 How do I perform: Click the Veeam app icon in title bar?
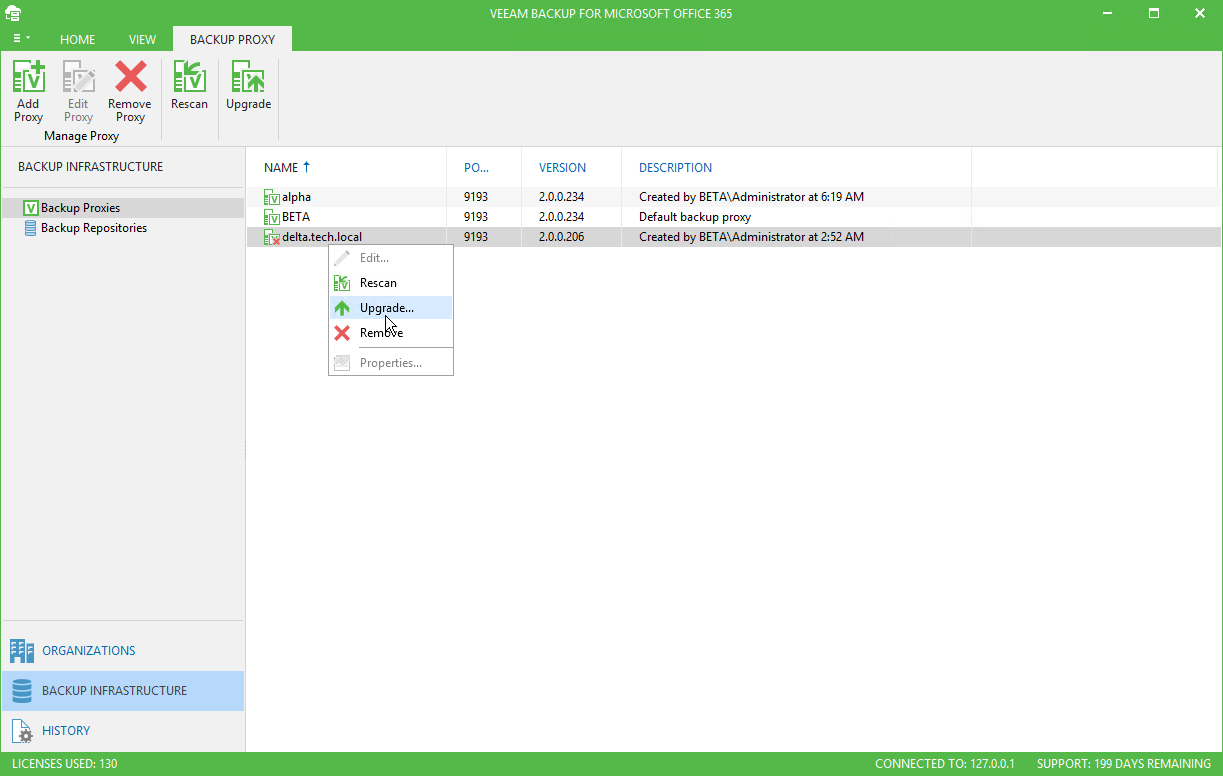[x=13, y=14]
